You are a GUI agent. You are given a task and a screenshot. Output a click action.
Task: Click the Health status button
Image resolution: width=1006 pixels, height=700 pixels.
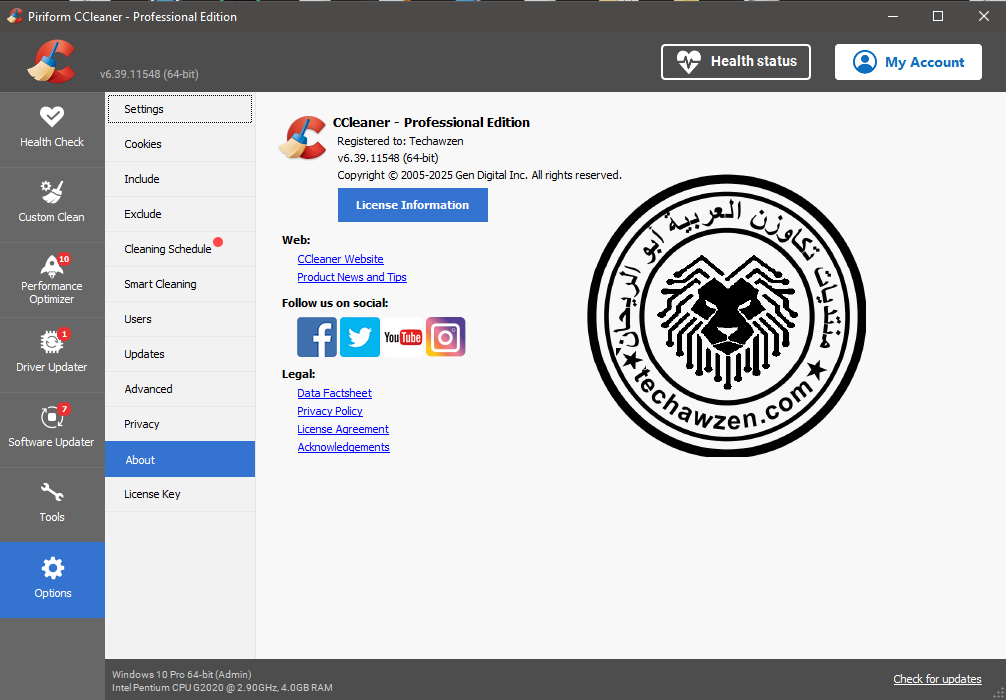(736, 62)
